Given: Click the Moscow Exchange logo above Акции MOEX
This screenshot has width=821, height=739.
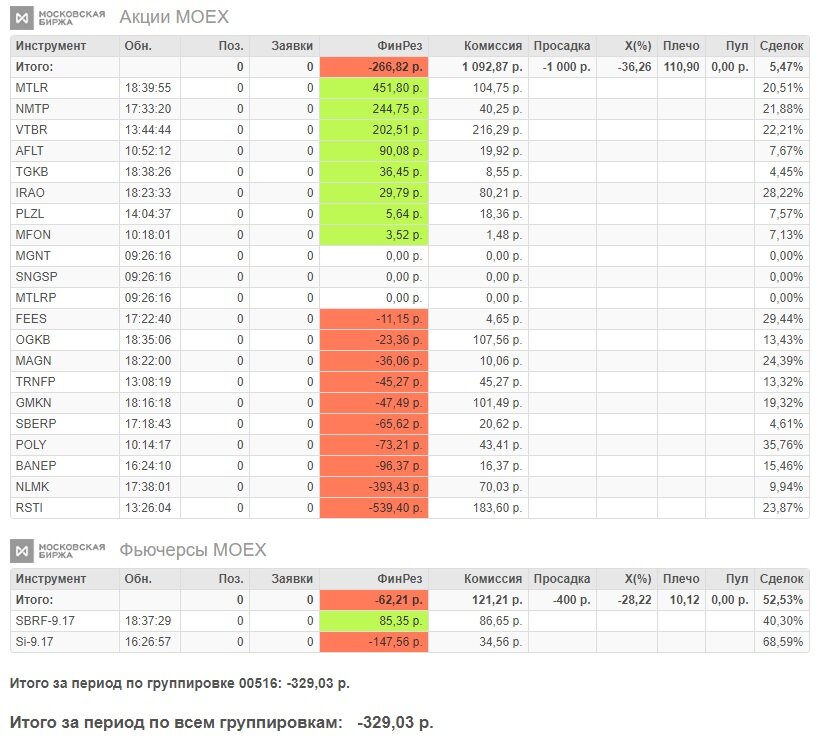Looking at the screenshot, I should pyautogui.click(x=58, y=18).
